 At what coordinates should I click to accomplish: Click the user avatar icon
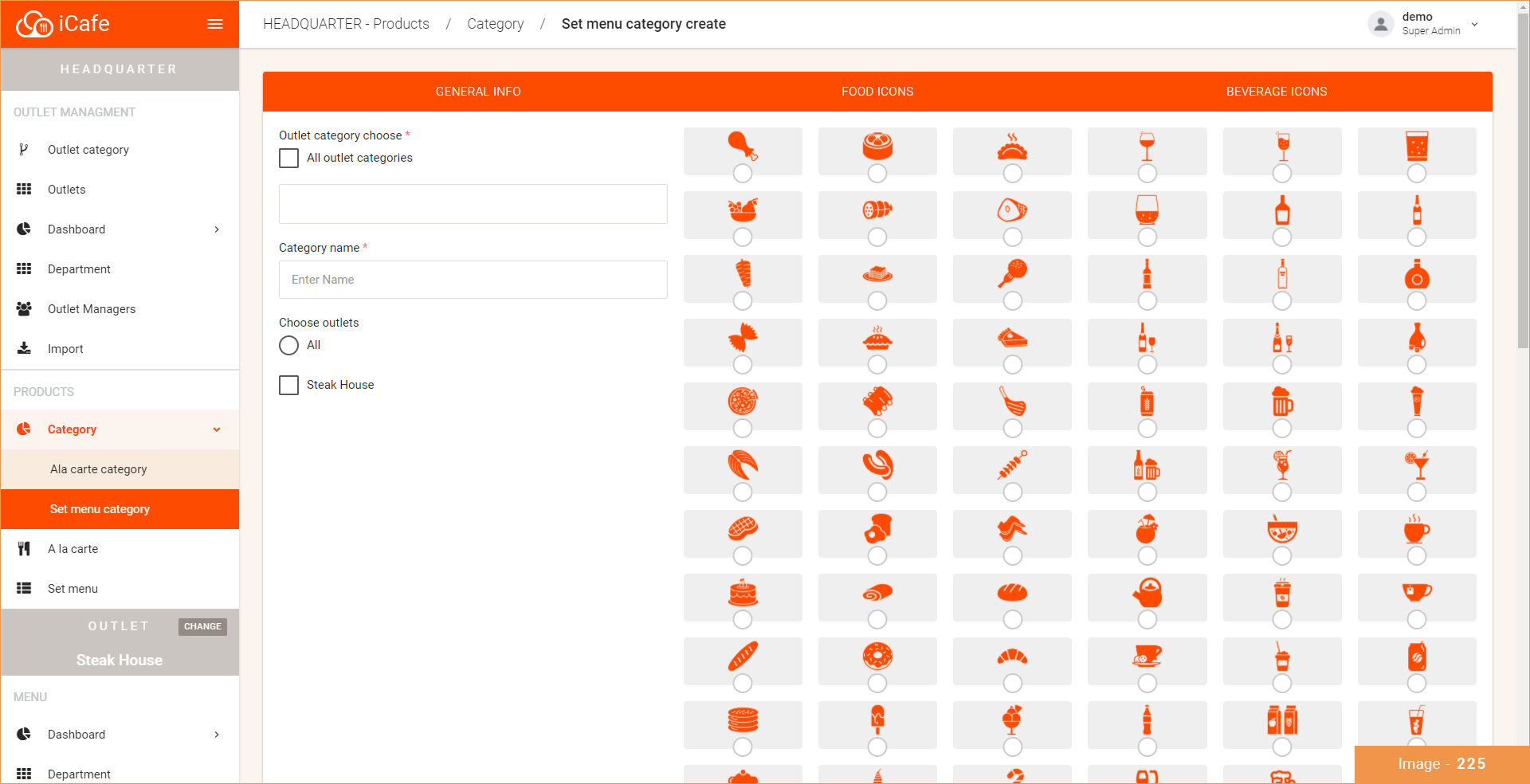tap(1380, 24)
